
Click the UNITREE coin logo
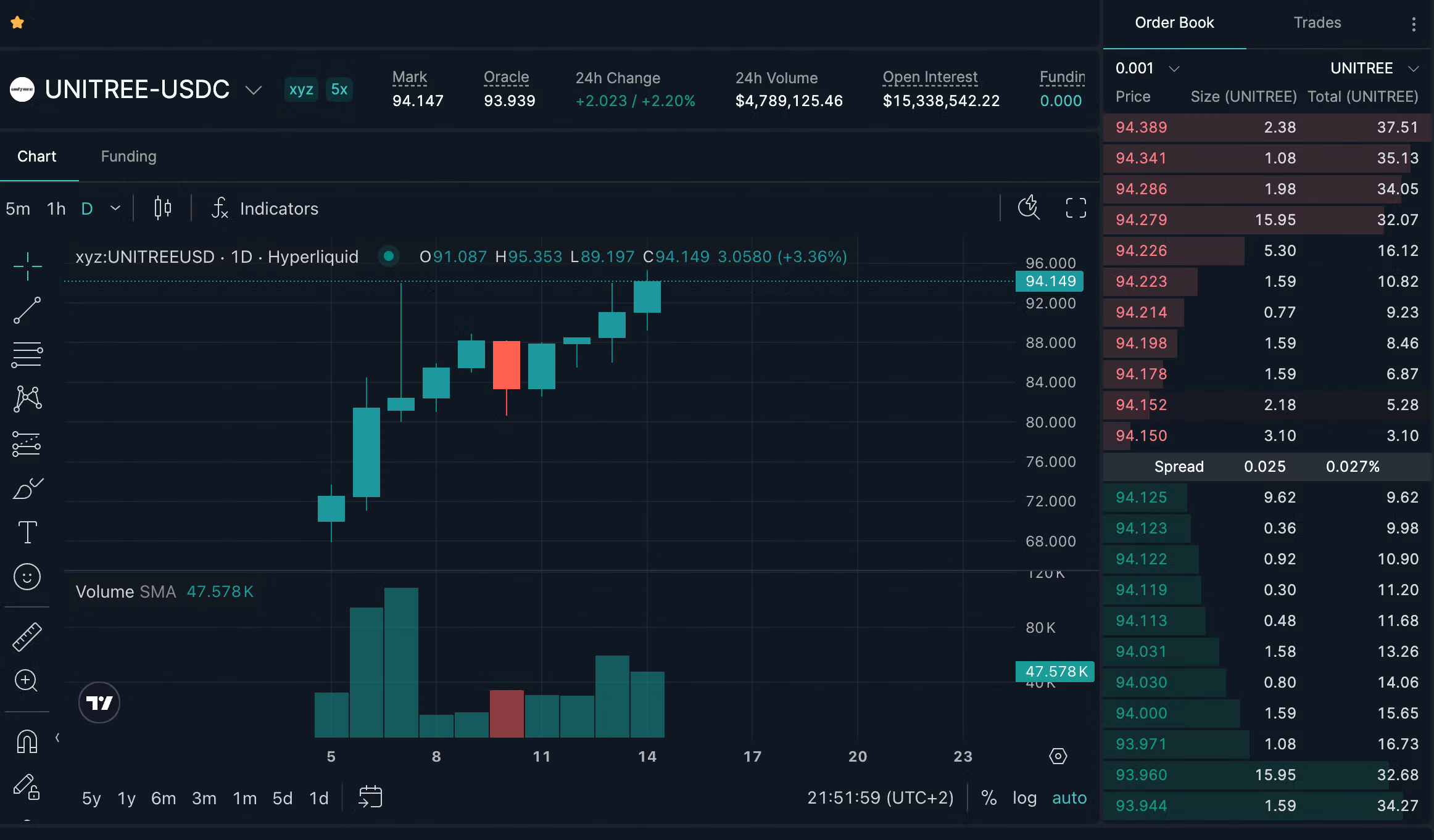coord(22,89)
